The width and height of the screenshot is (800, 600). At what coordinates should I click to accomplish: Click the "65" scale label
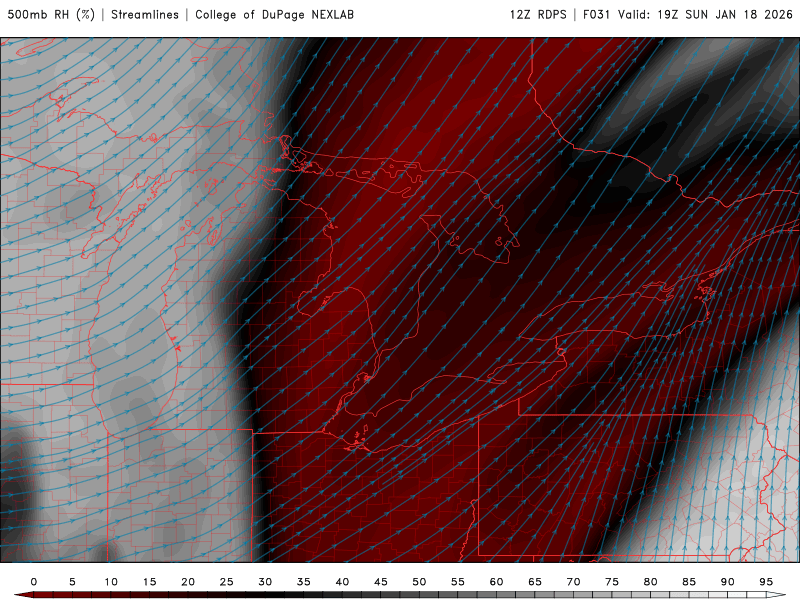tap(535, 582)
